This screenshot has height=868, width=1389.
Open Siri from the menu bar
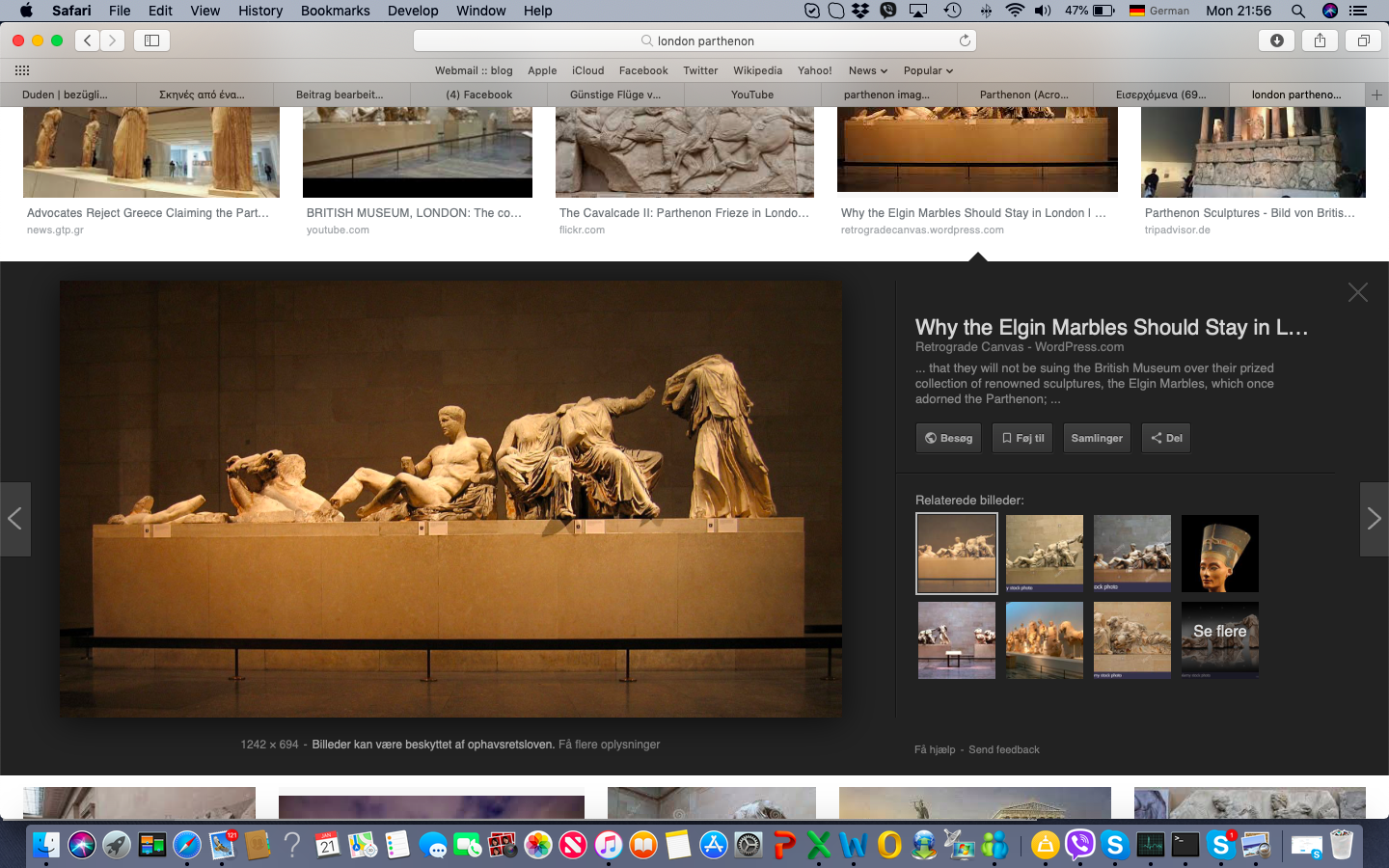pyautogui.click(x=1330, y=11)
